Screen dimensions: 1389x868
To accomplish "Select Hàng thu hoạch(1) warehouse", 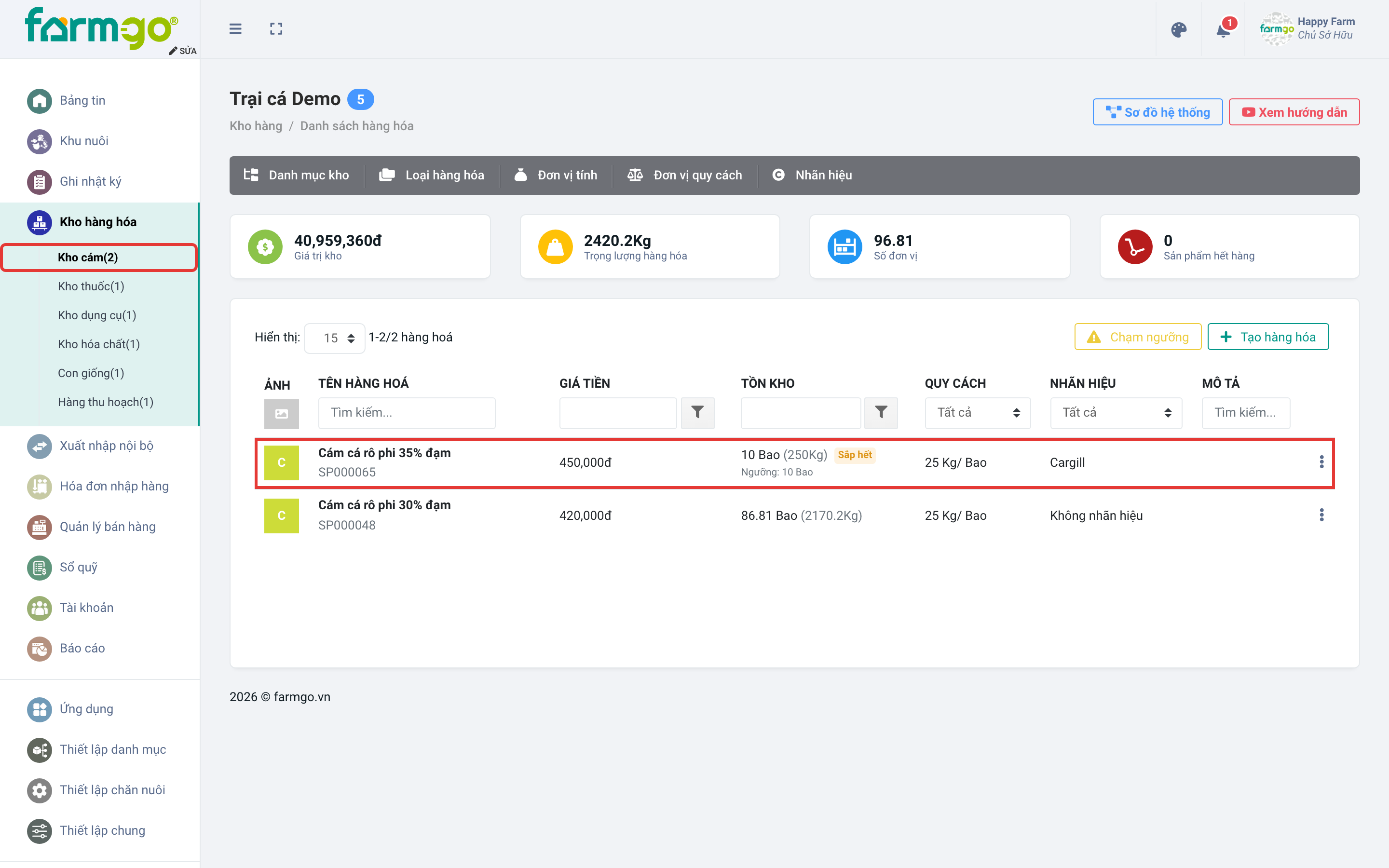I will (106, 402).
